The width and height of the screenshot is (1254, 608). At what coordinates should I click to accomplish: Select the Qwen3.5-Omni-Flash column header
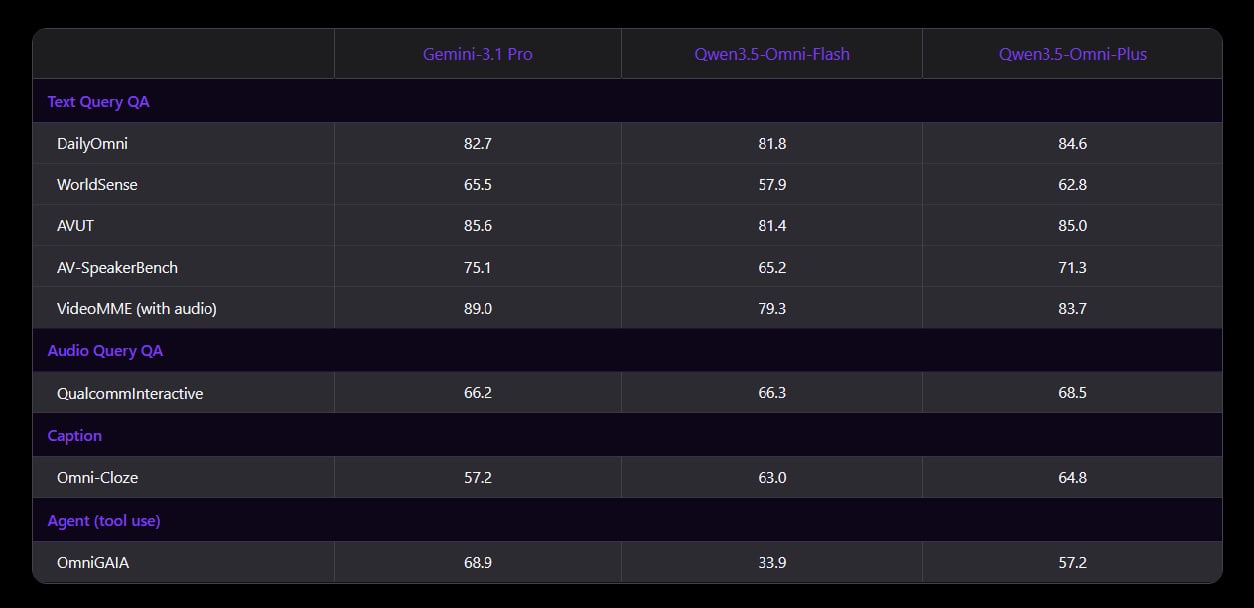tap(772, 54)
